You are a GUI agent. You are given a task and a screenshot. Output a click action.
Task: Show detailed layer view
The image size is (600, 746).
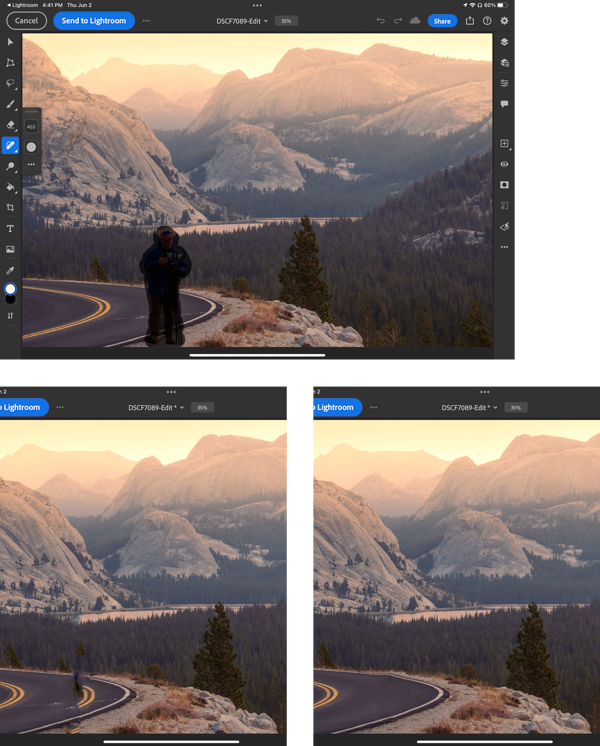(x=504, y=63)
